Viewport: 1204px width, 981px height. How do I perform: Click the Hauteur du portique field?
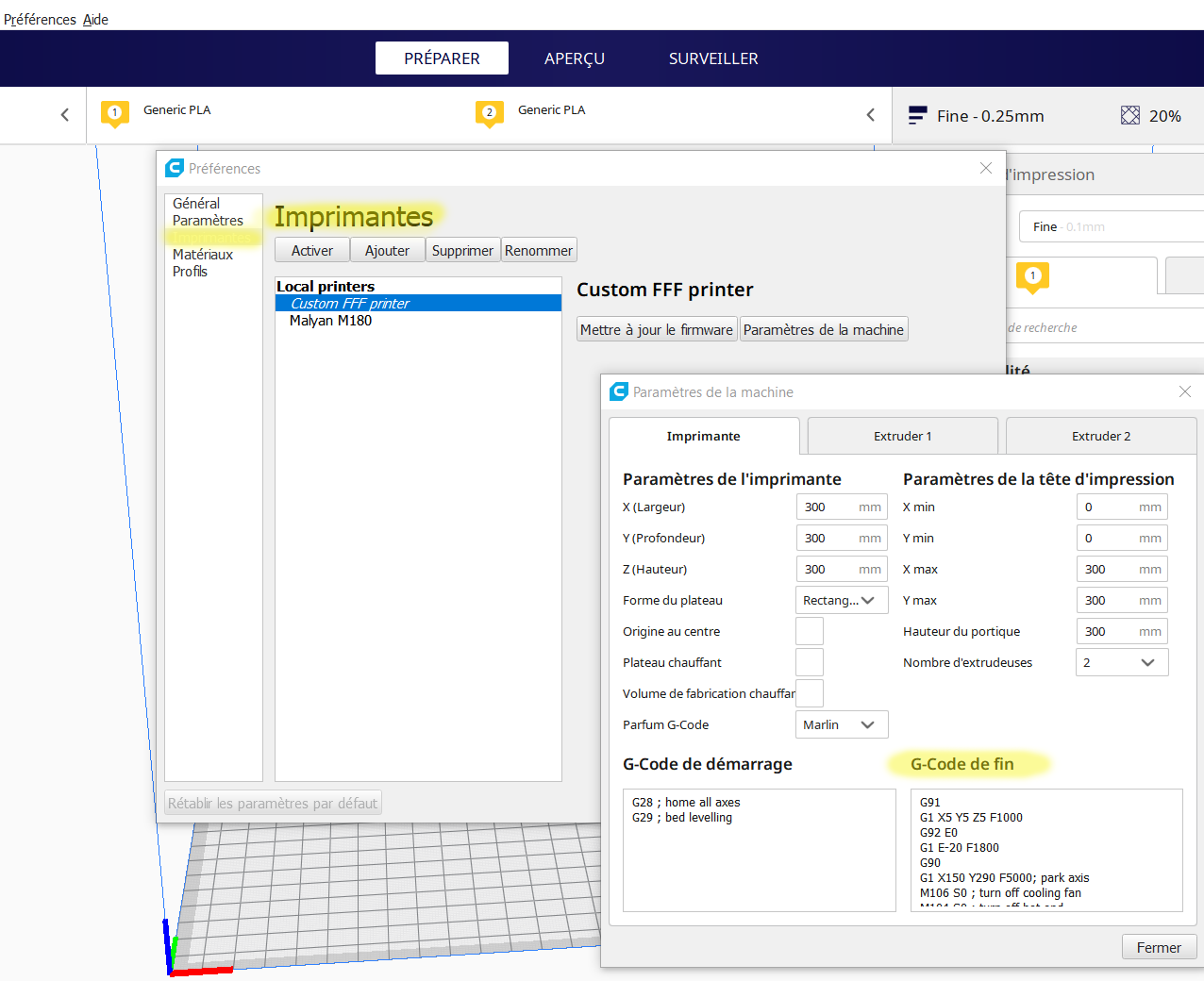coord(1122,631)
